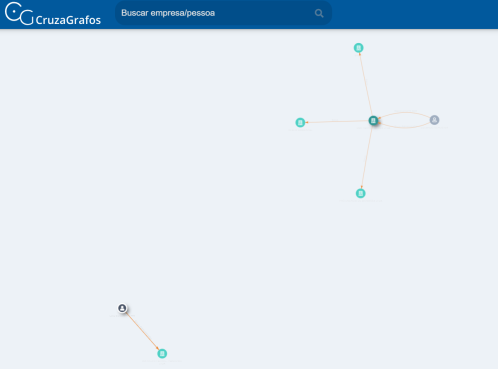Select the gray person node on the right
This screenshot has width=498, height=369.
[x=434, y=120]
